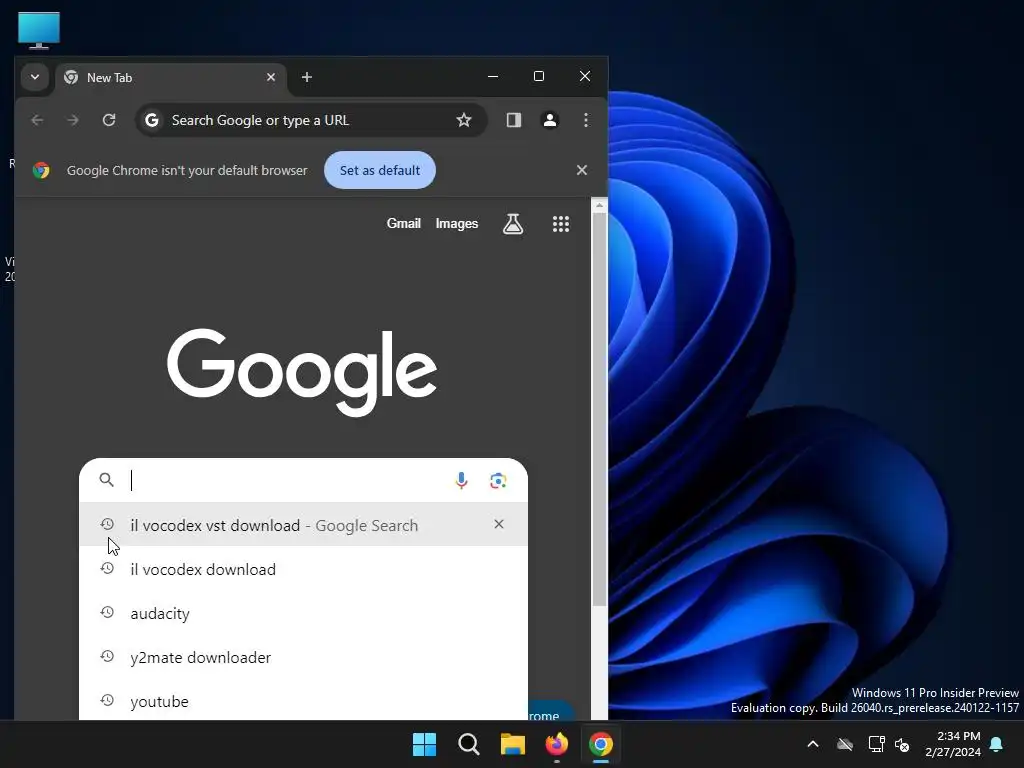Open Firefox from taskbar
Viewport: 1024px width, 768px height.
coord(556,744)
